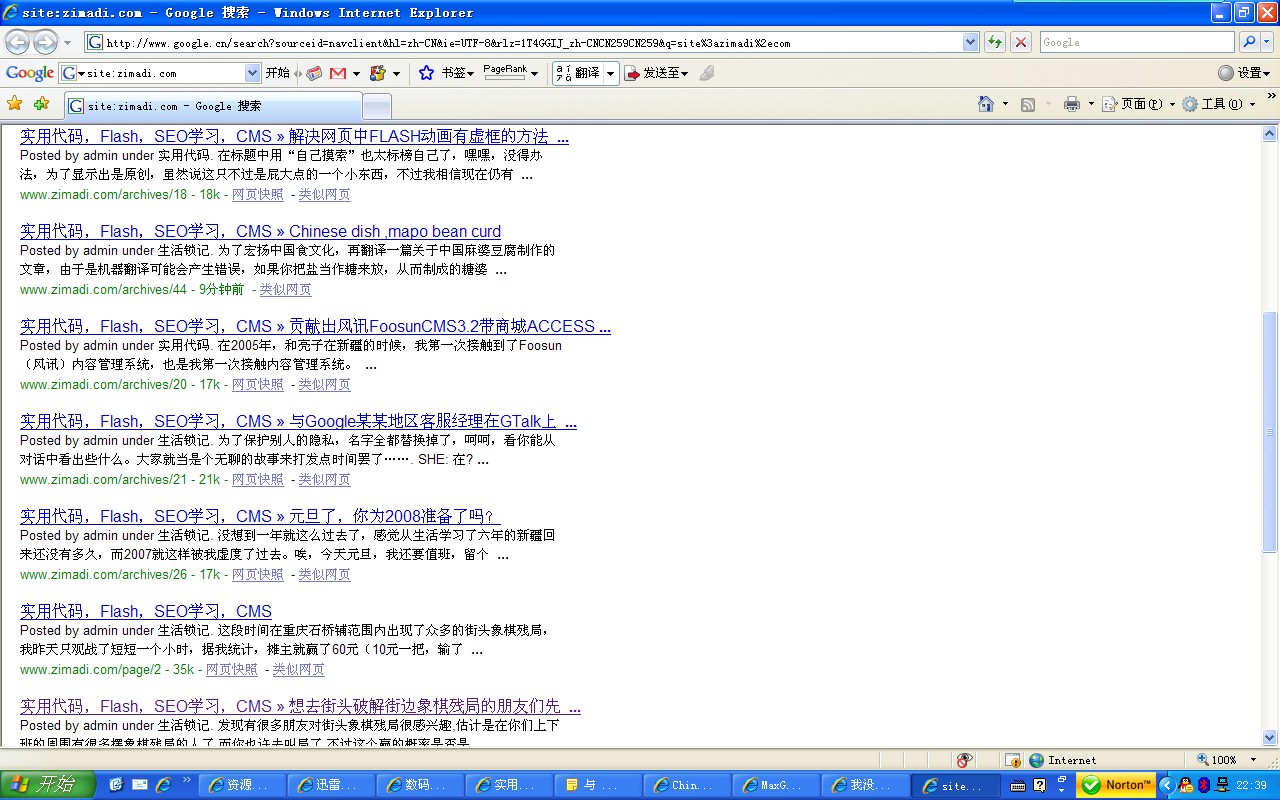Expand the Google Toolbar search box dropdown

point(253,73)
